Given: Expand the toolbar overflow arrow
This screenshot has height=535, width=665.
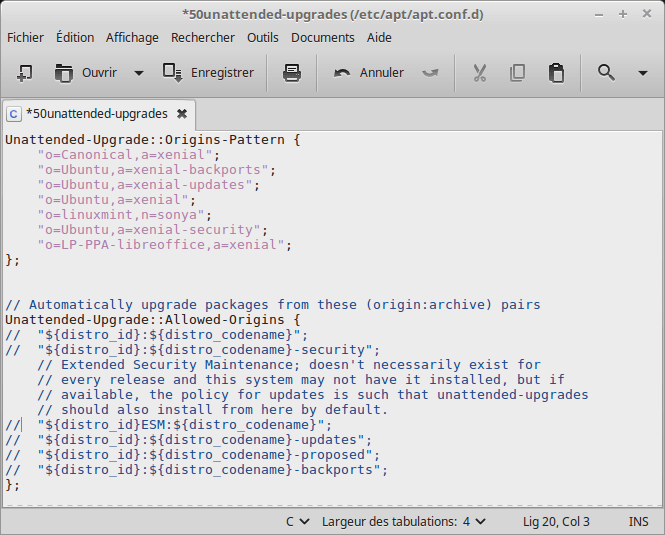Looking at the screenshot, I should tap(643, 73).
